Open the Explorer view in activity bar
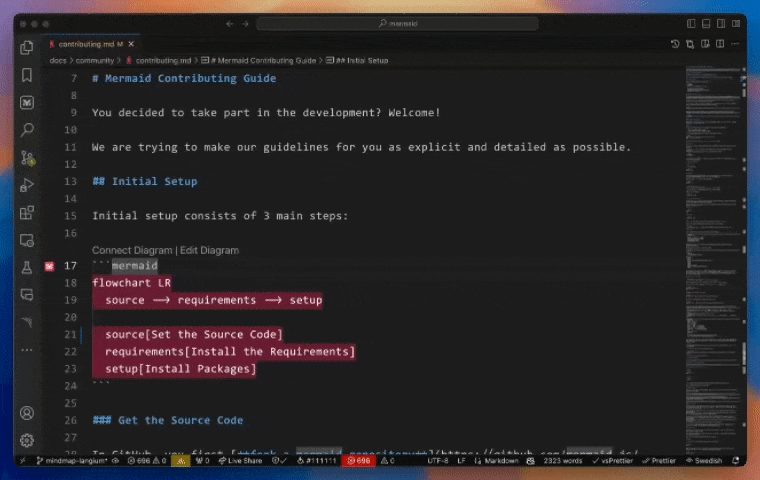 click(27, 47)
